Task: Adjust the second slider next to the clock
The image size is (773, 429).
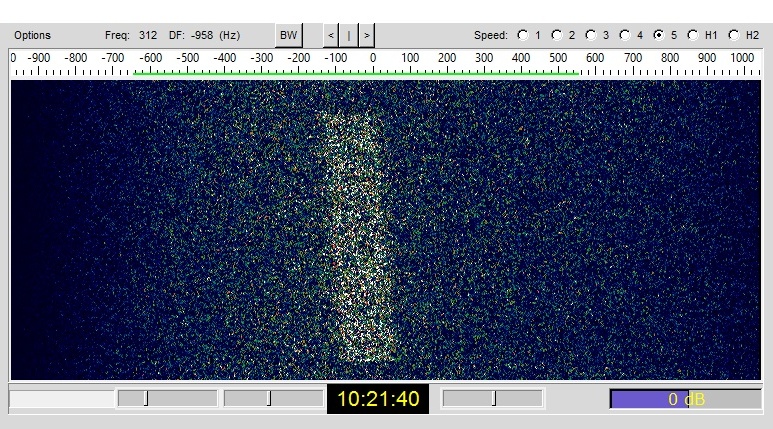Action: click(x=274, y=398)
